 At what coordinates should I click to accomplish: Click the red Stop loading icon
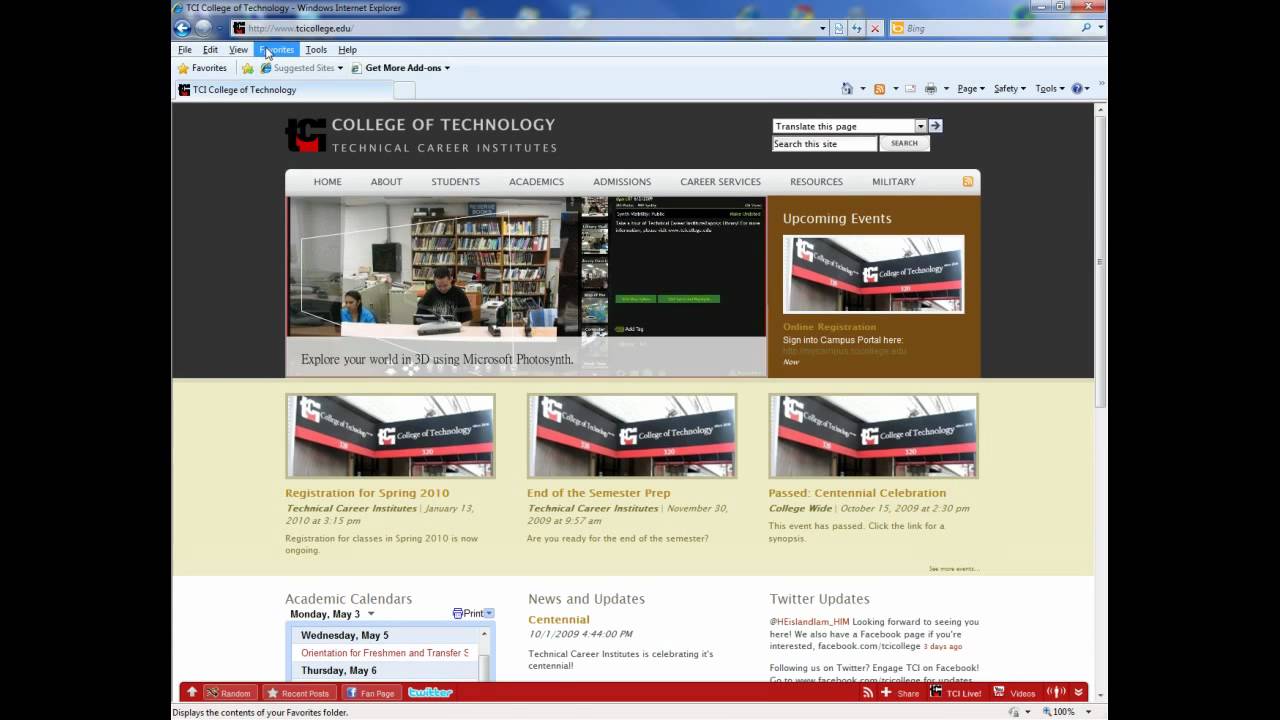pos(875,28)
